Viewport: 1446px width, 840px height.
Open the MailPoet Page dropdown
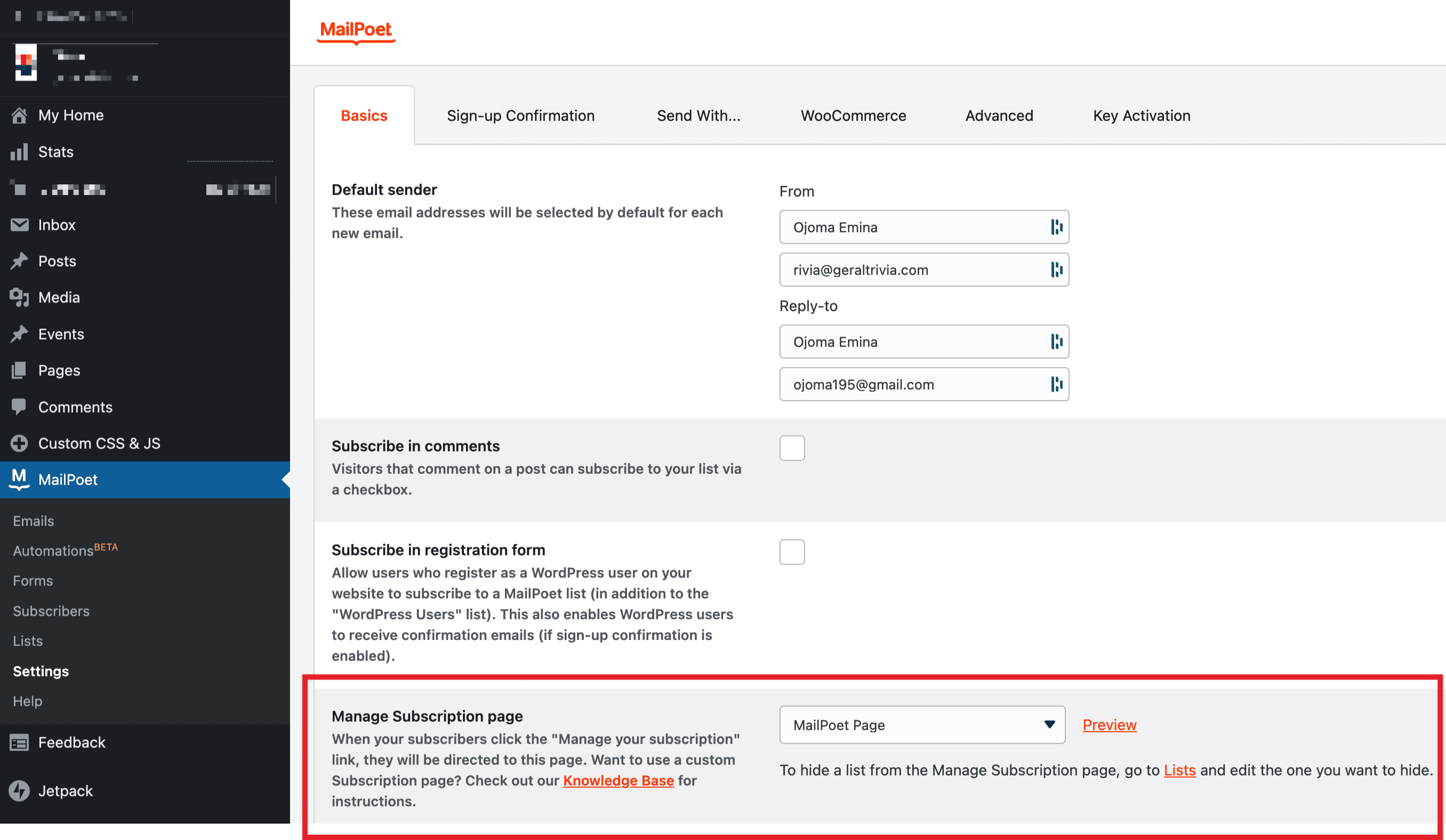click(921, 725)
